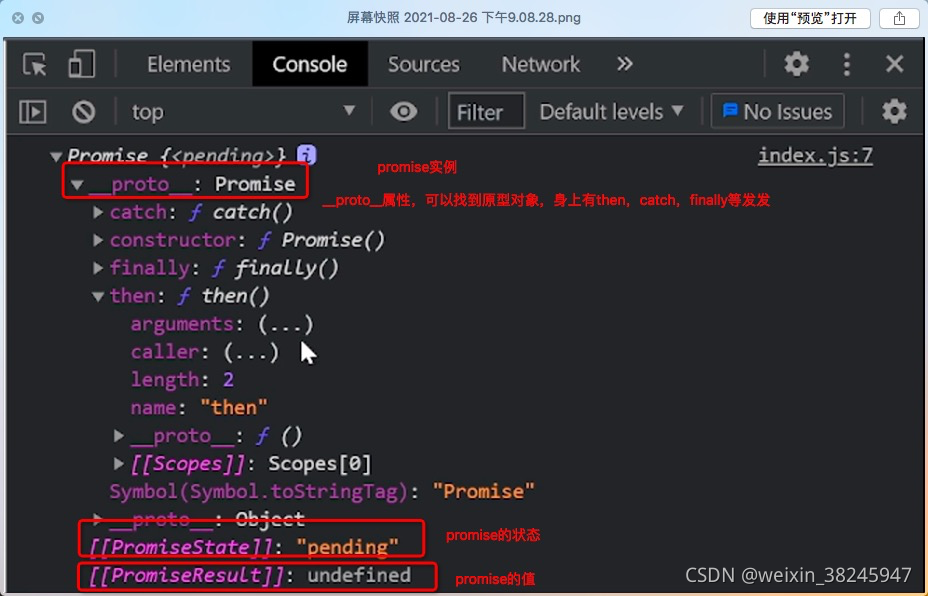928x596 pixels.
Task: Collapse the then: f then() entry
Action: 98,296
